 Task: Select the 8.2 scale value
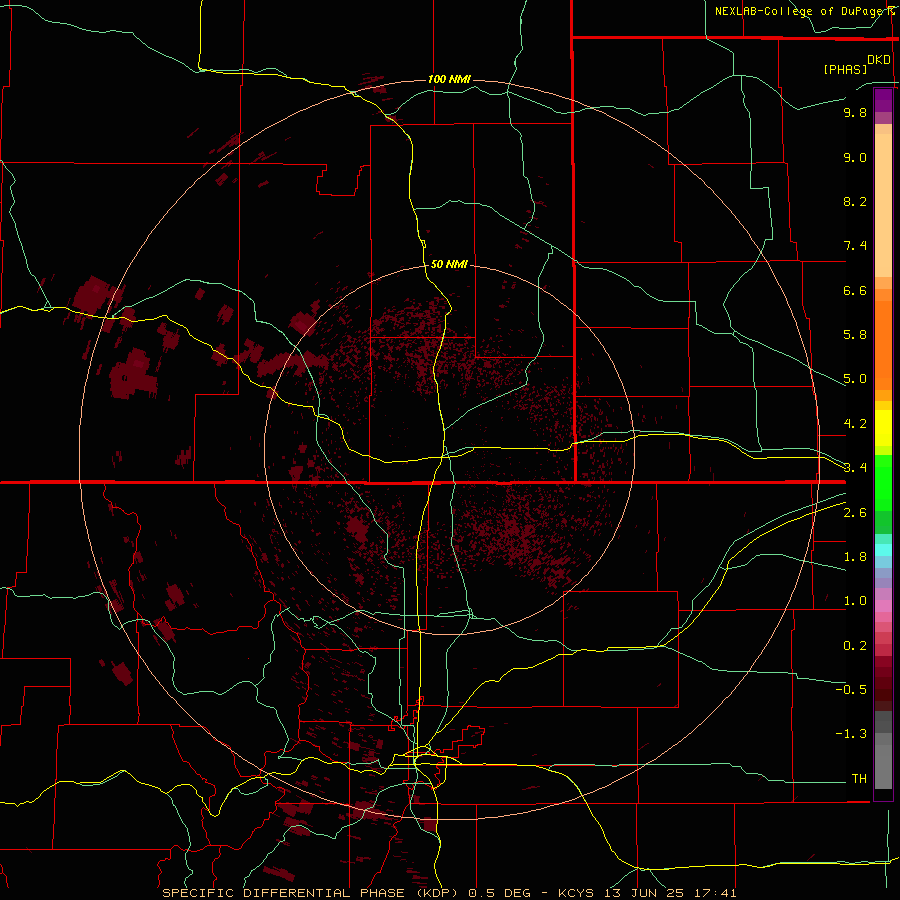coord(855,201)
